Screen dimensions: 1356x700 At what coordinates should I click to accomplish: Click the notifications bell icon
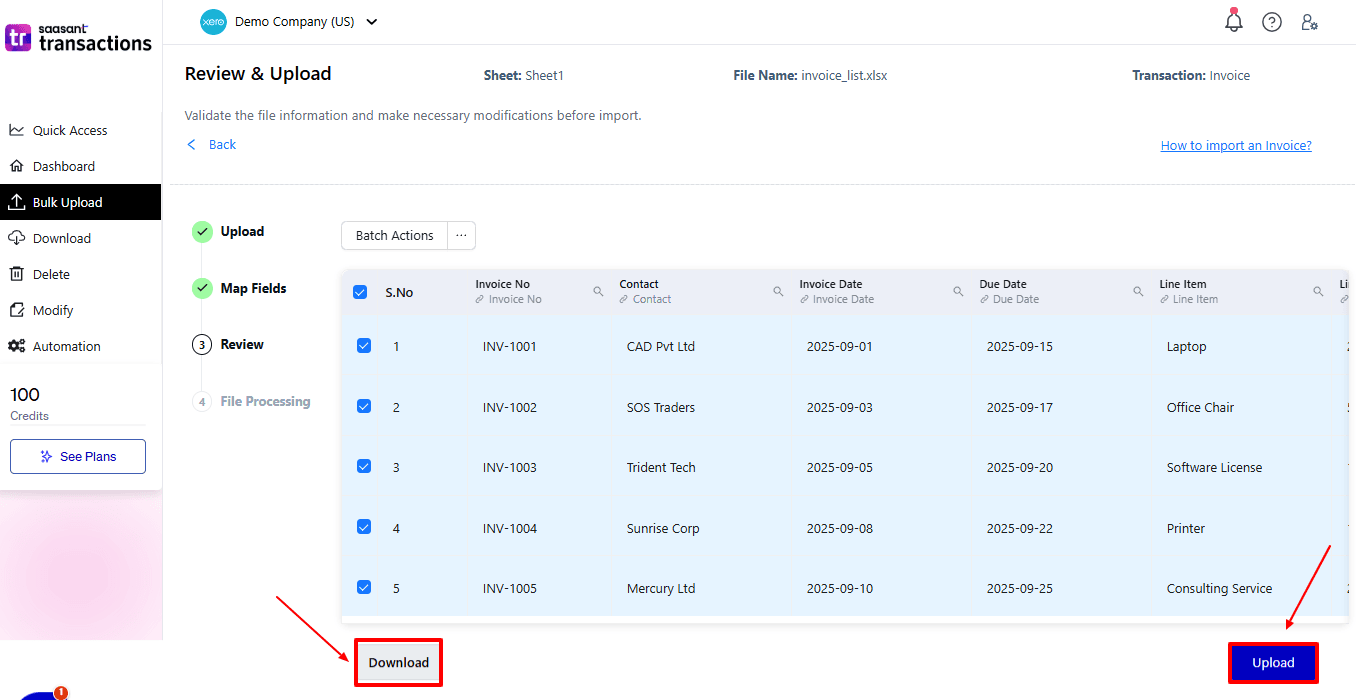pyautogui.click(x=1234, y=22)
